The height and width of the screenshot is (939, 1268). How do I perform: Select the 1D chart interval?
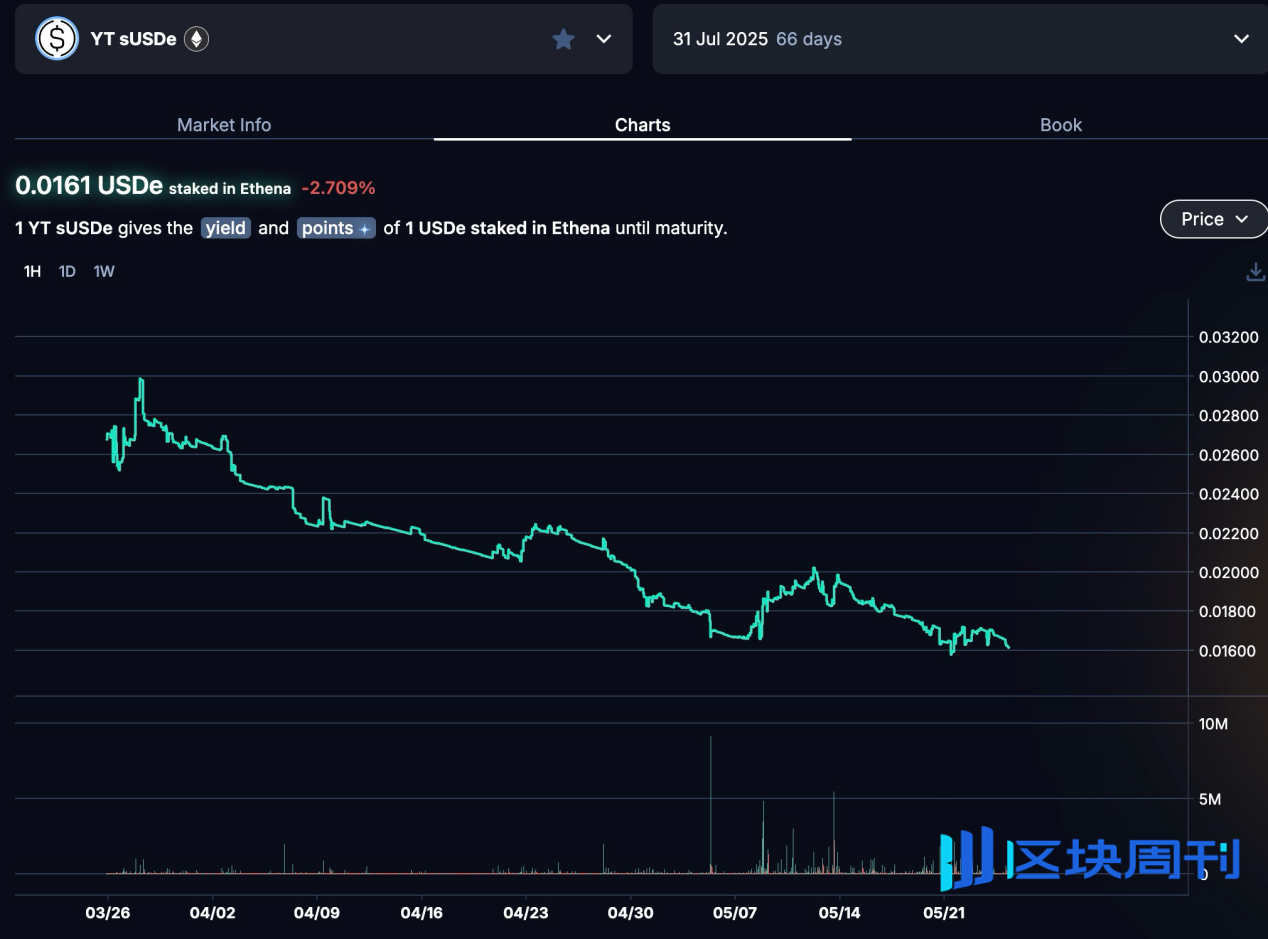[x=67, y=271]
